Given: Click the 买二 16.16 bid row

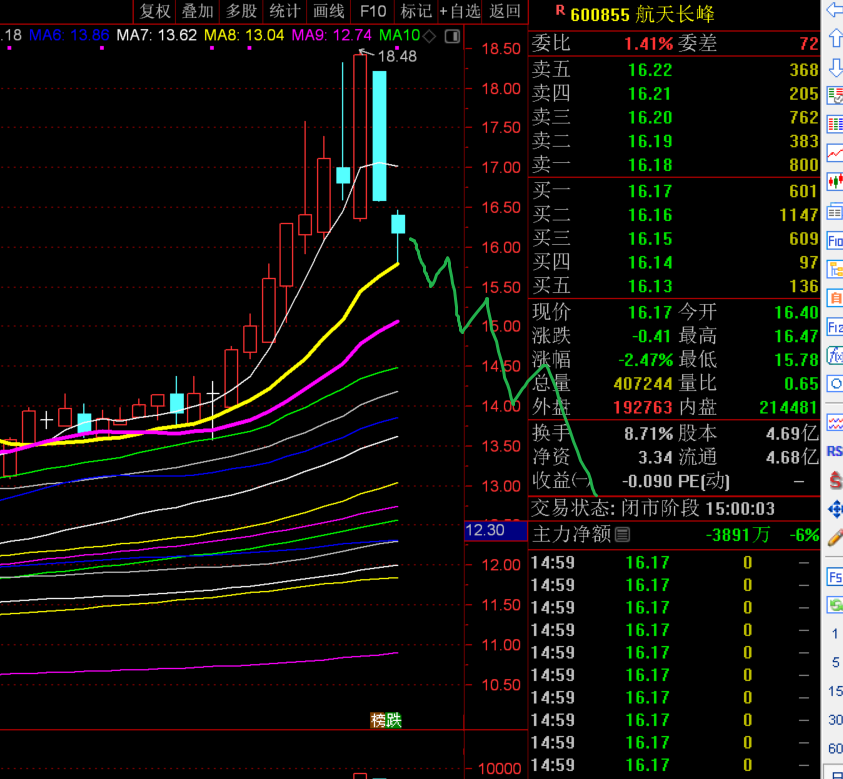Looking at the screenshot, I should (675, 215).
